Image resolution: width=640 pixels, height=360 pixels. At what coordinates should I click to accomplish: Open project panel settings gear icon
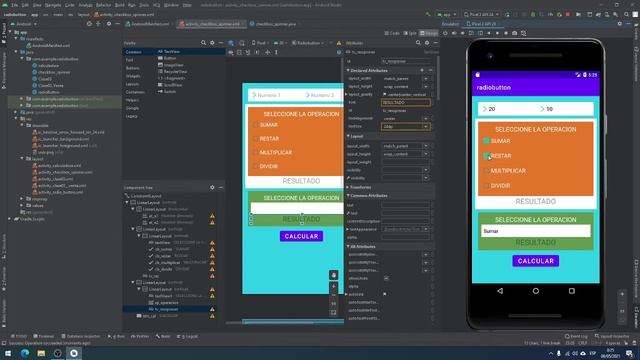tap(109, 24)
